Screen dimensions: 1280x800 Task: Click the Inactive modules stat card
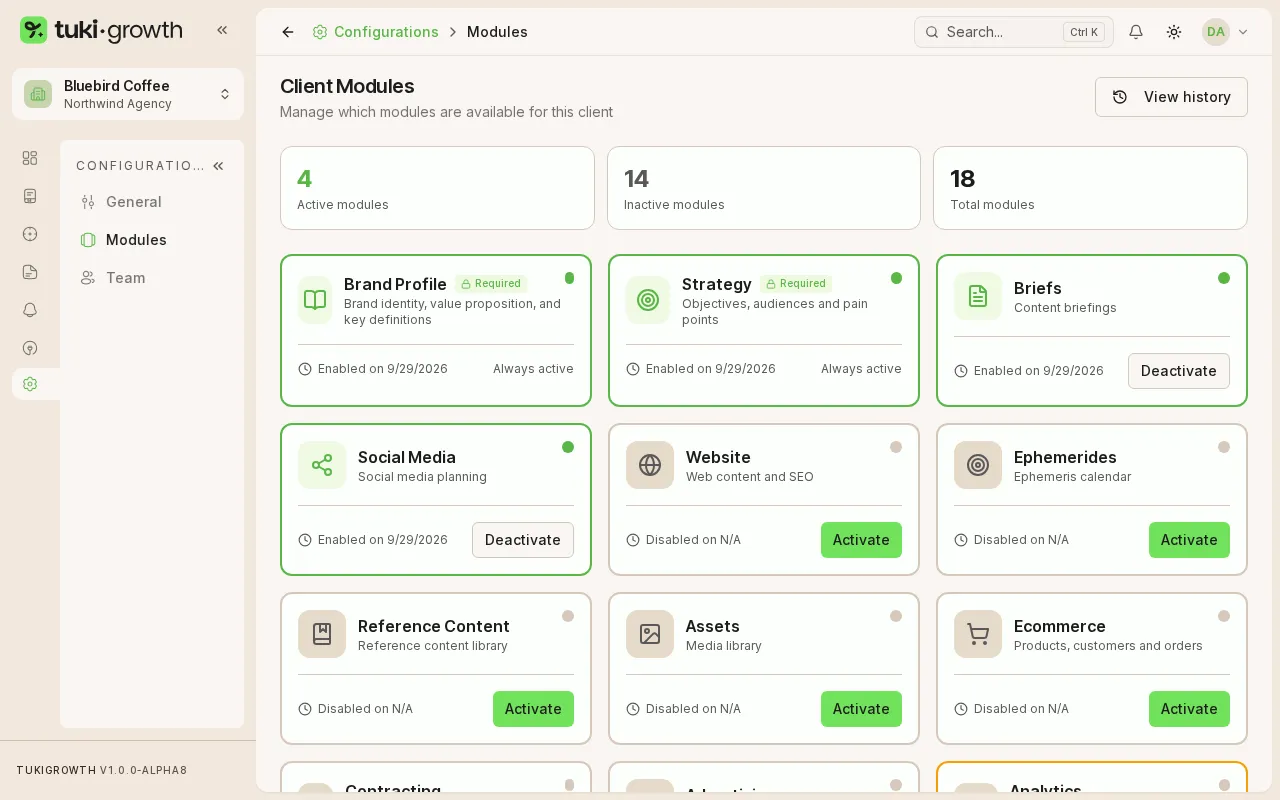pos(764,188)
